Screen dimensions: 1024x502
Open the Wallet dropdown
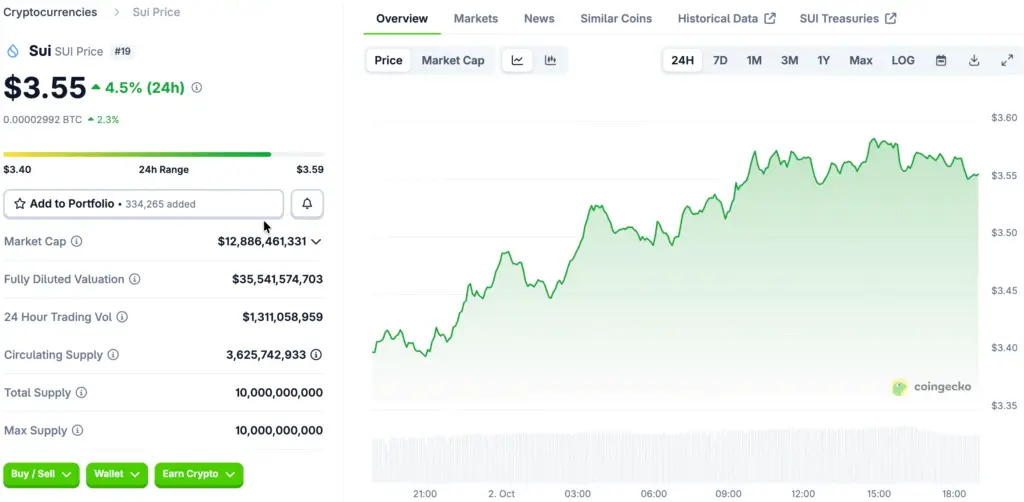point(117,474)
